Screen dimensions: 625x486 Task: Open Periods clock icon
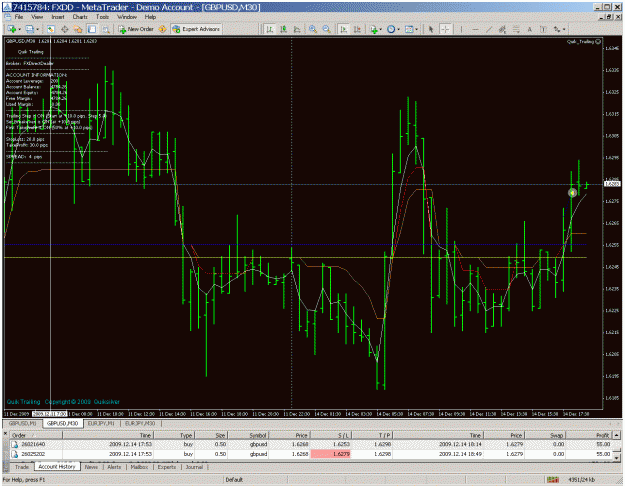click(x=391, y=29)
